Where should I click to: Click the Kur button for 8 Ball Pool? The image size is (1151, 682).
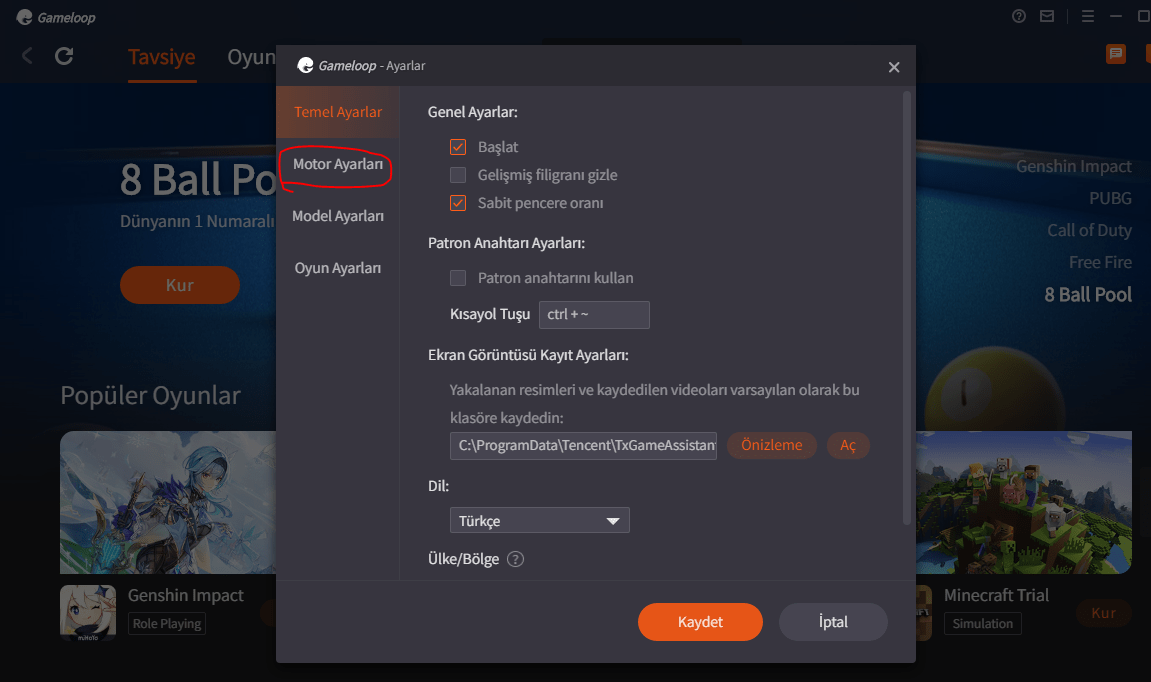[180, 285]
